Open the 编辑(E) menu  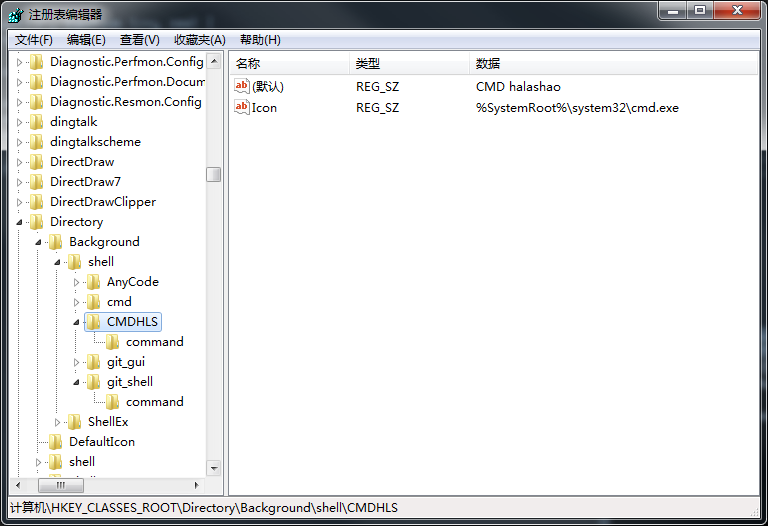(x=86, y=40)
